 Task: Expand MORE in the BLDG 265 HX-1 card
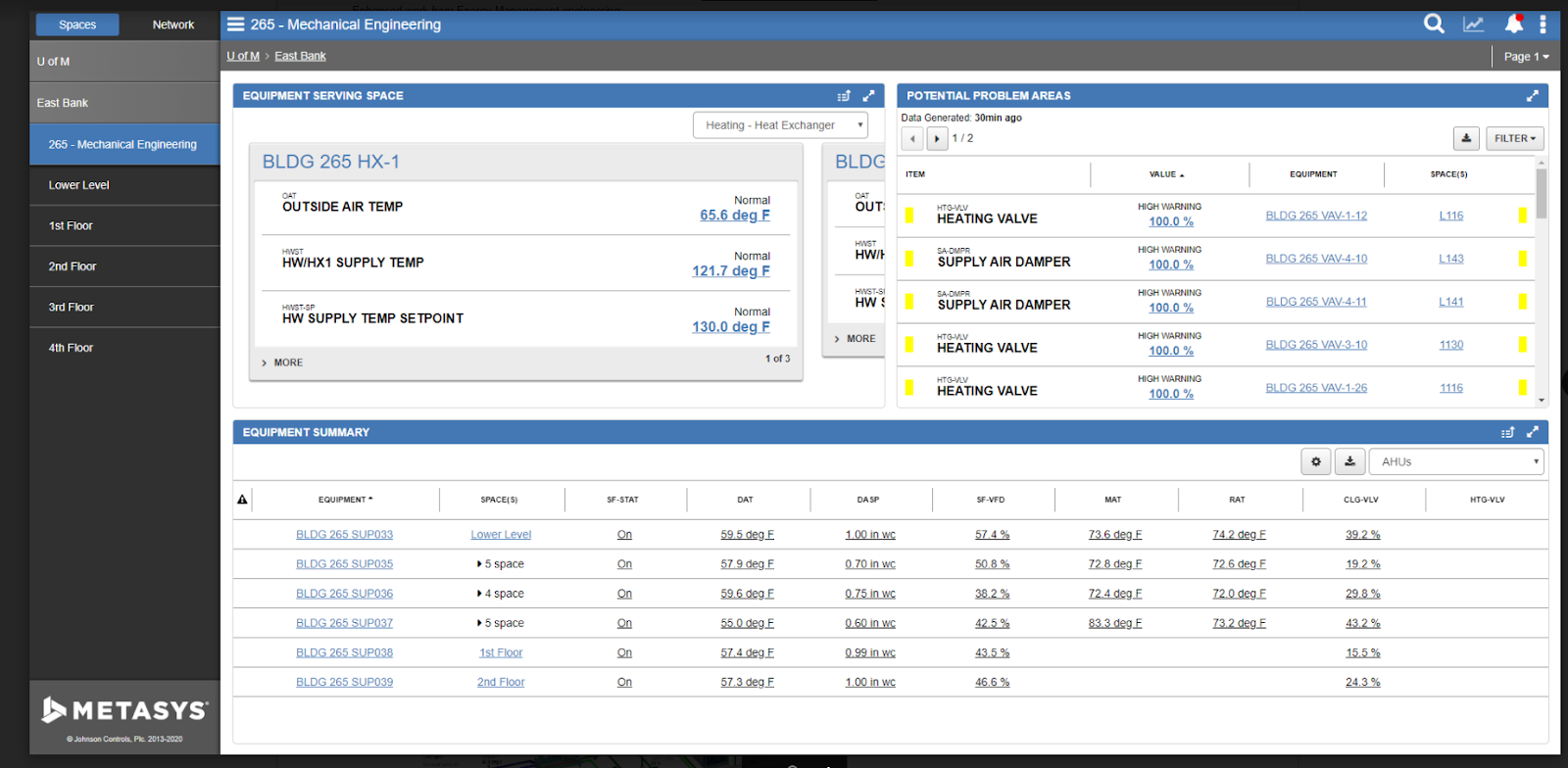282,362
